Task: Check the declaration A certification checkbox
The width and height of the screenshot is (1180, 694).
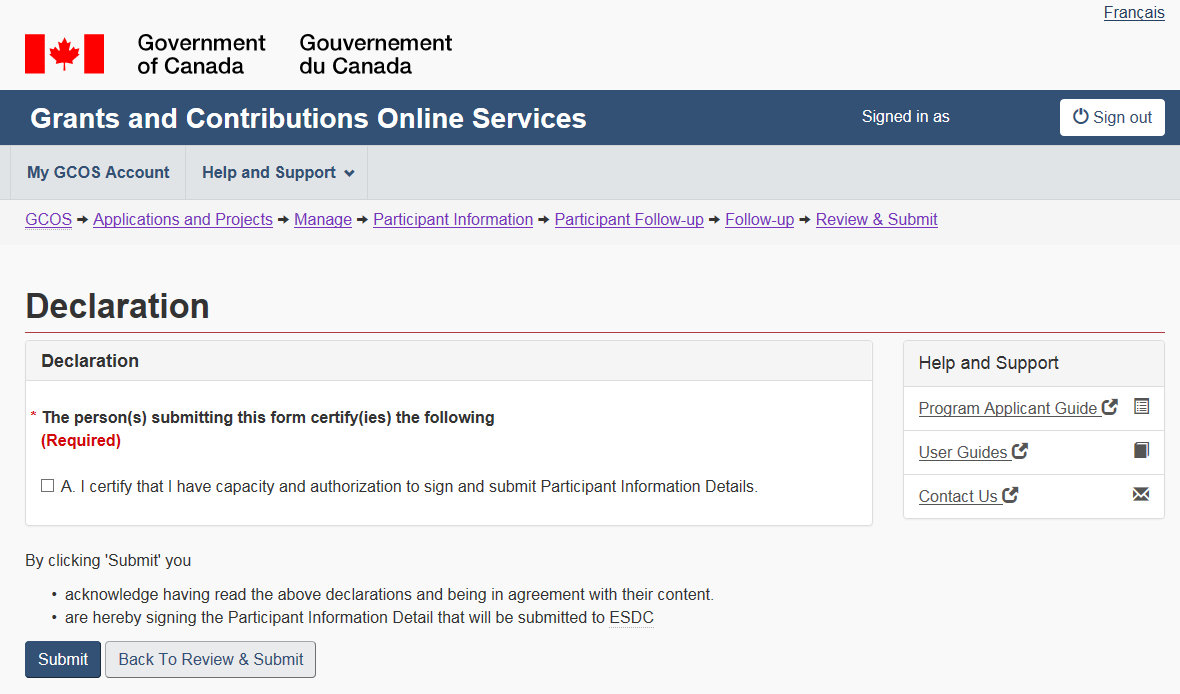Action: pyautogui.click(x=47, y=487)
